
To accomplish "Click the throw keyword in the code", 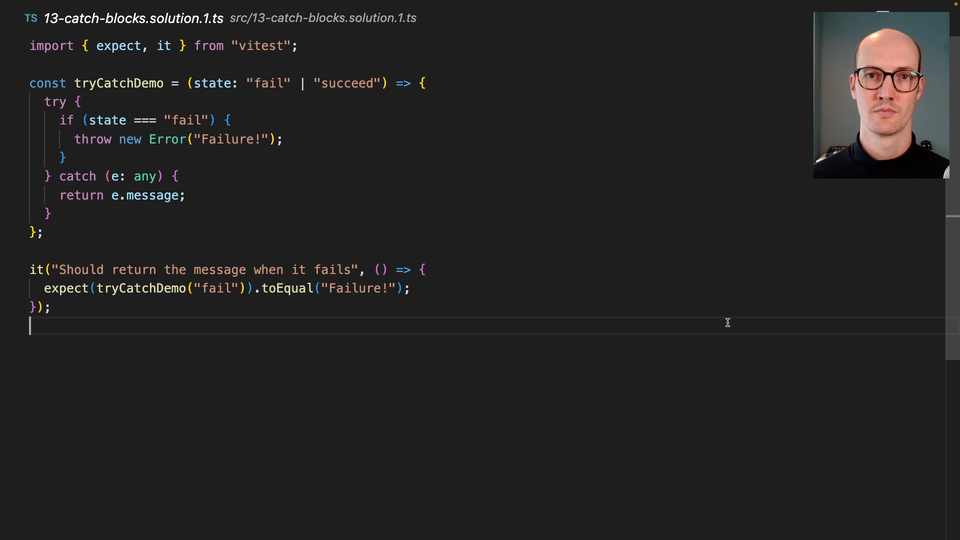I will (x=92, y=139).
